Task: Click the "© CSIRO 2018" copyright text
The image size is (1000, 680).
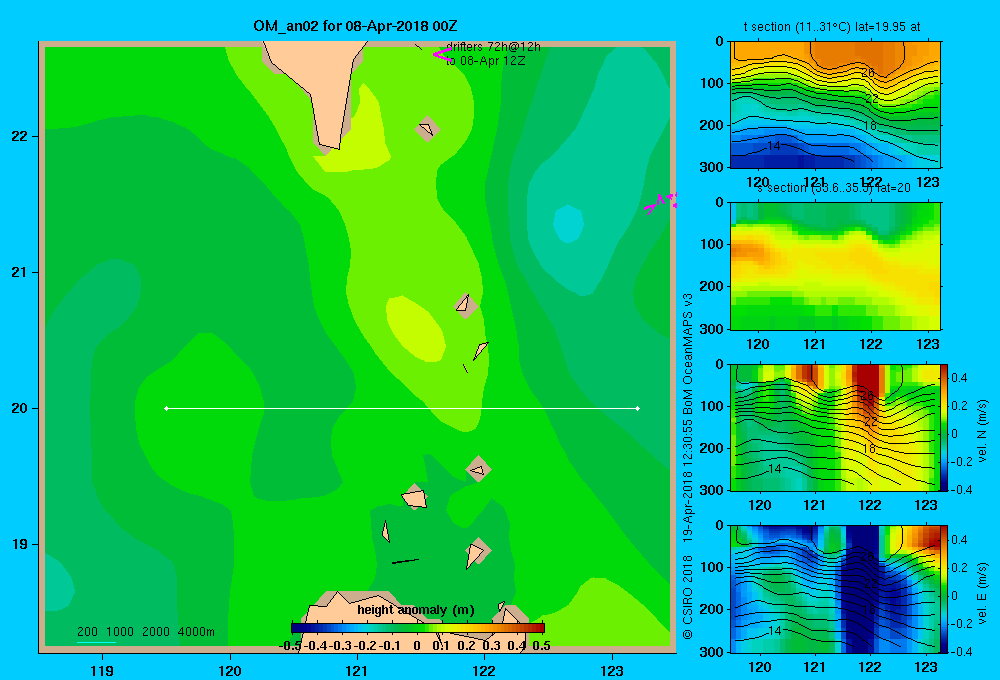Action: (688, 597)
